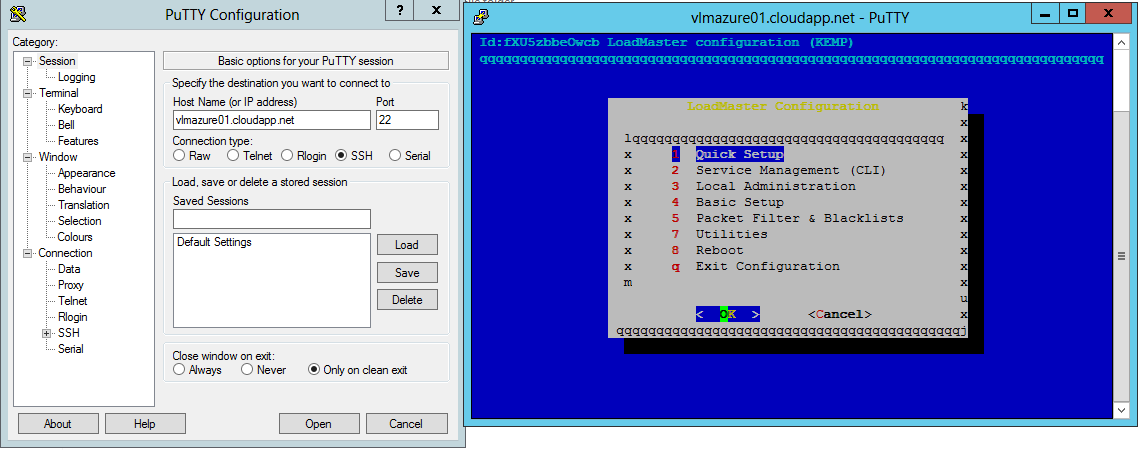Choose Never for close window on exit
The width and height of the screenshot is (1140, 450).
247,369
